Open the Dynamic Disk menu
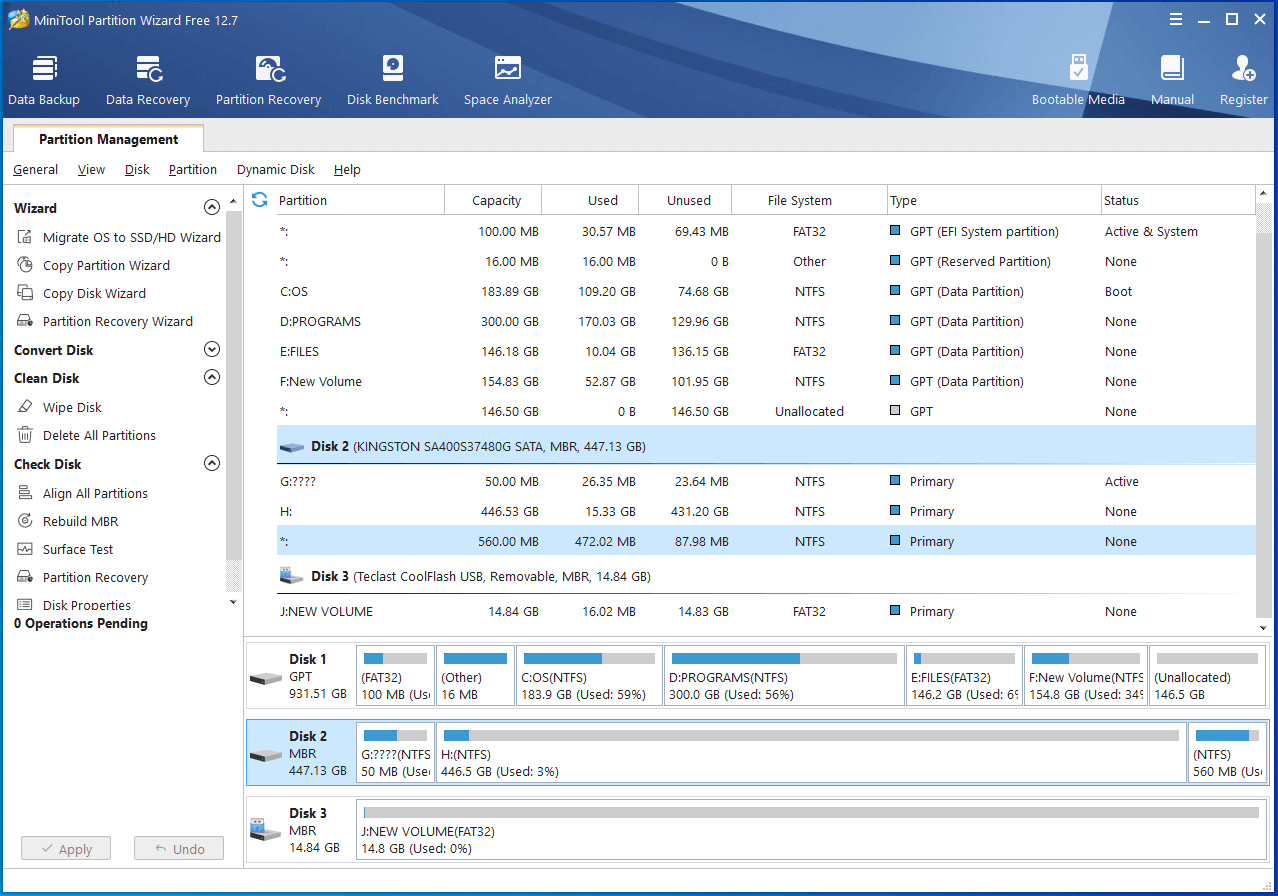The image size is (1278, 896). (276, 170)
